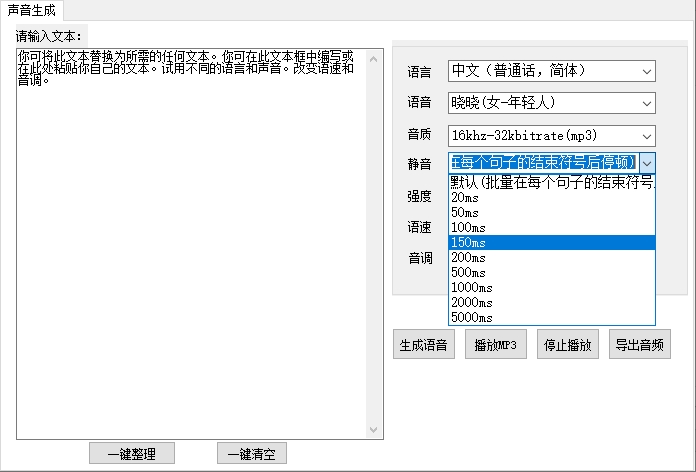Pick 500ms from the dropdown list
Screen dimensions: 696x472
551,273
